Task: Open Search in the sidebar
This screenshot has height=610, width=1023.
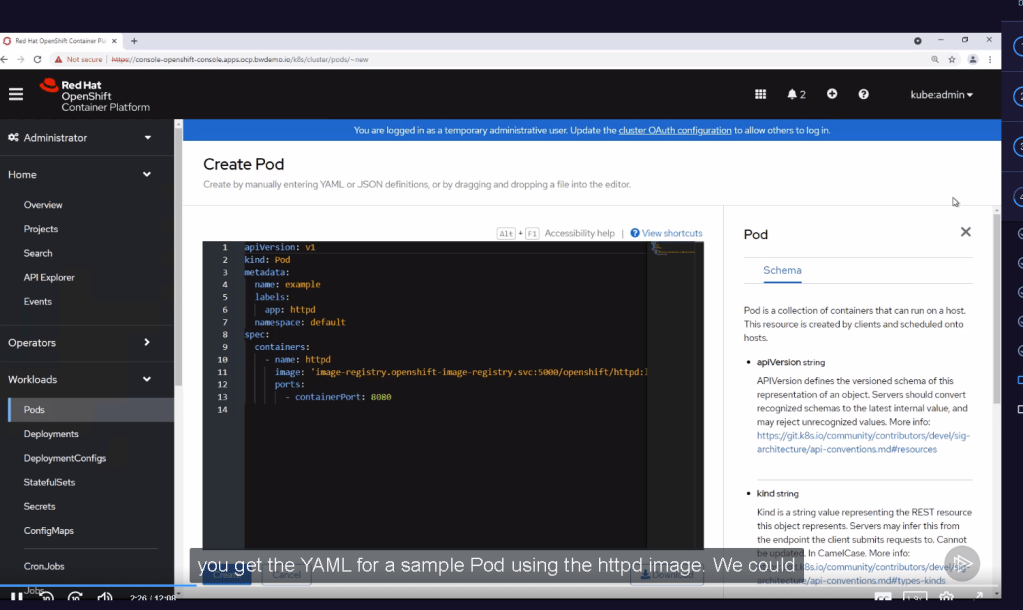Action: [38, 253]
